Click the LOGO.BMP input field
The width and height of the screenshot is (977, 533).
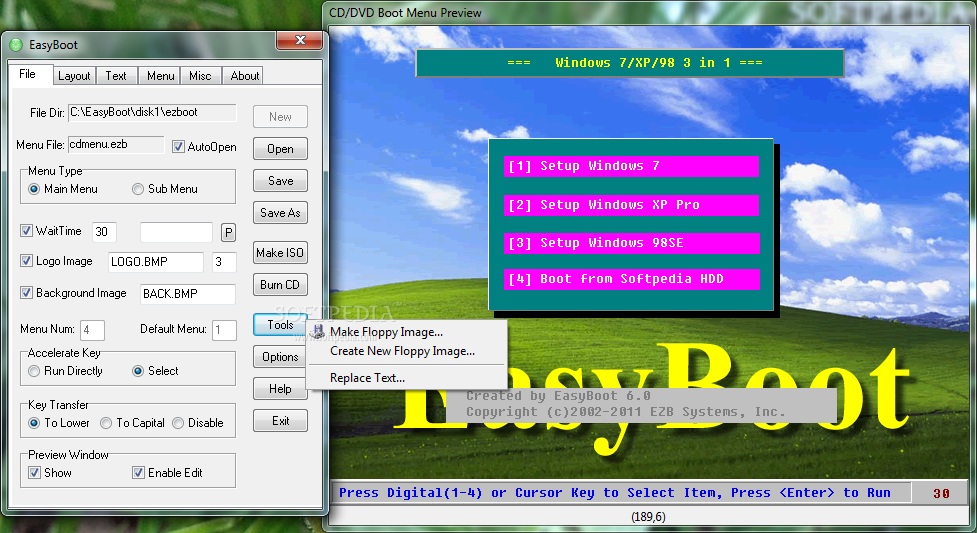coord(156,262)
